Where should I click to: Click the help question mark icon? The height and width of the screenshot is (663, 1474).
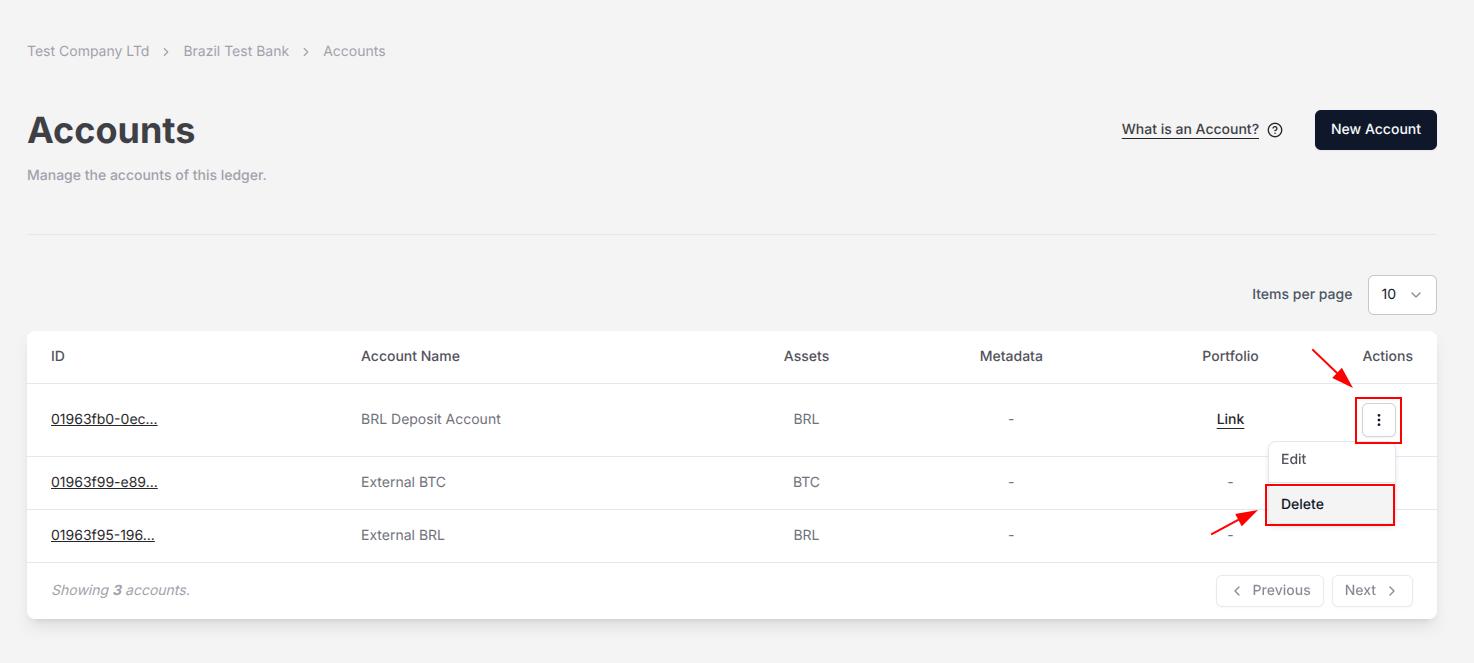pos(1275,130)
